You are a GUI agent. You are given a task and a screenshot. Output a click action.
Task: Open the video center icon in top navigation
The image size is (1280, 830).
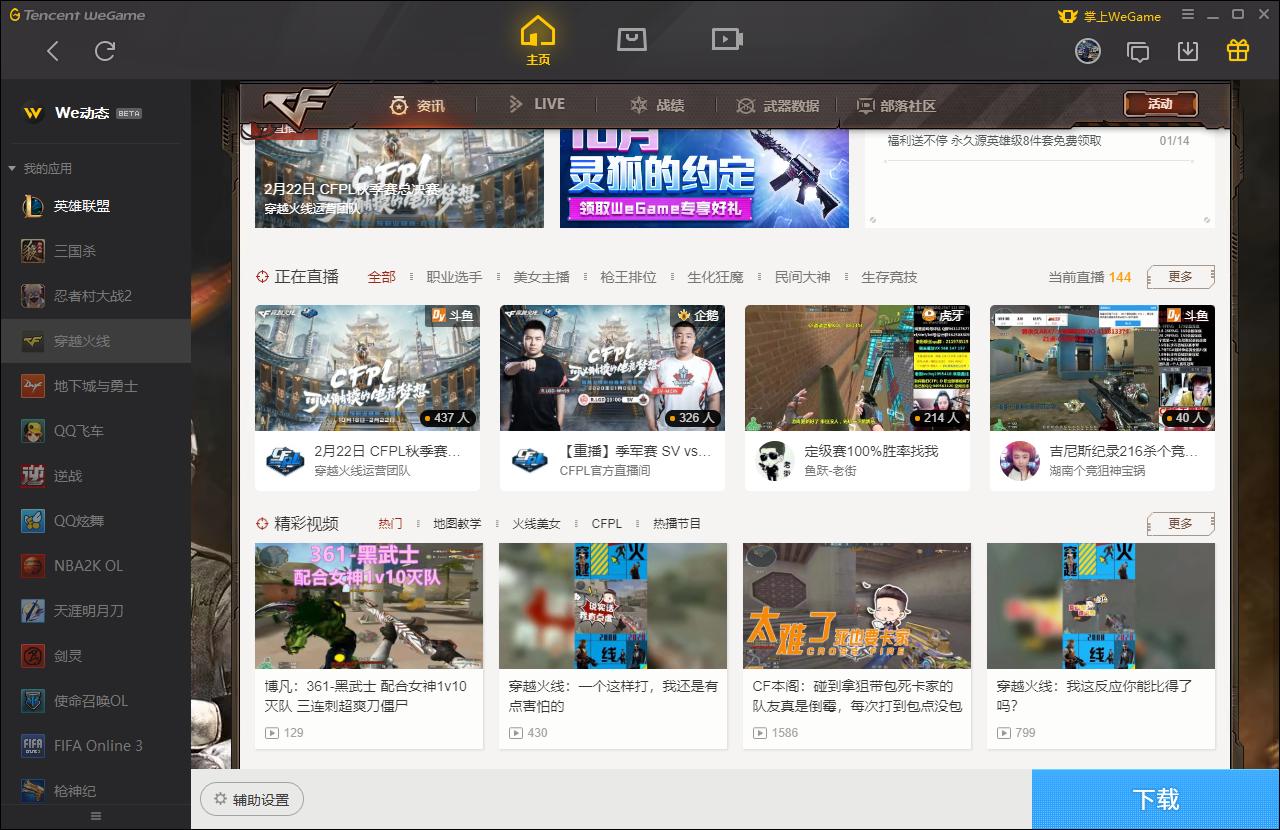click(x=727, y=40)
